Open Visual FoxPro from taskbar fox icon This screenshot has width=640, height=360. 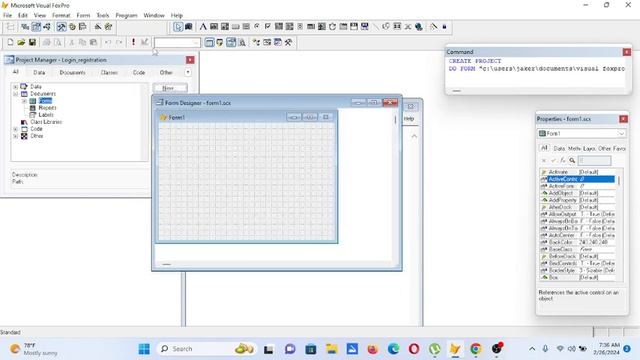(455, 349)
